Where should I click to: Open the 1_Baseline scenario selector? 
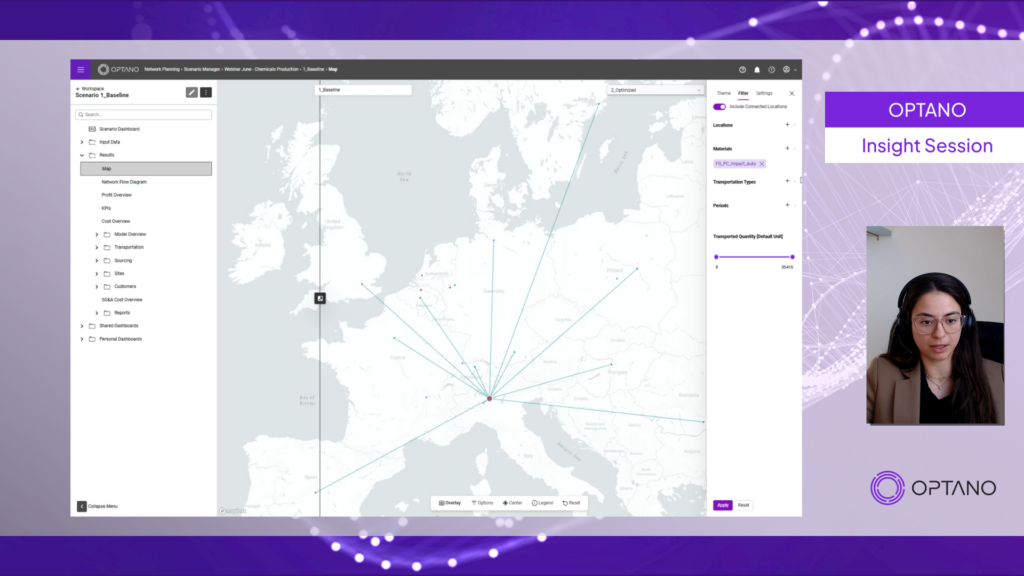tap(363, 90)
